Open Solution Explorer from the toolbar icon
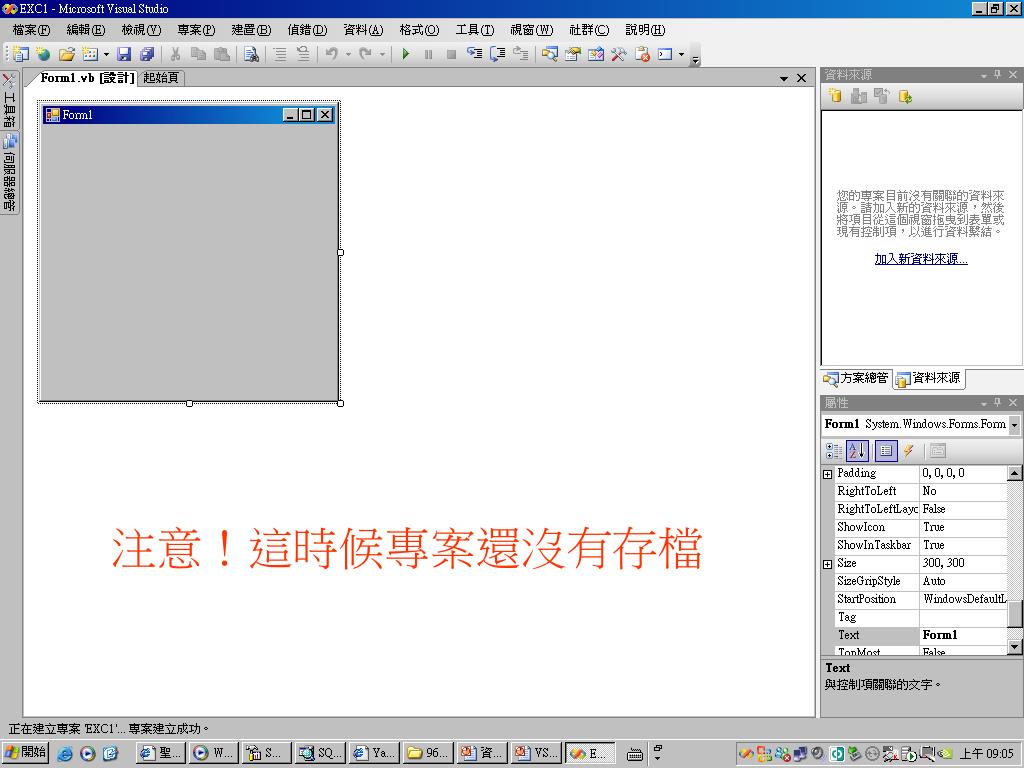The image size is (1024, 768). coord(550,54)
